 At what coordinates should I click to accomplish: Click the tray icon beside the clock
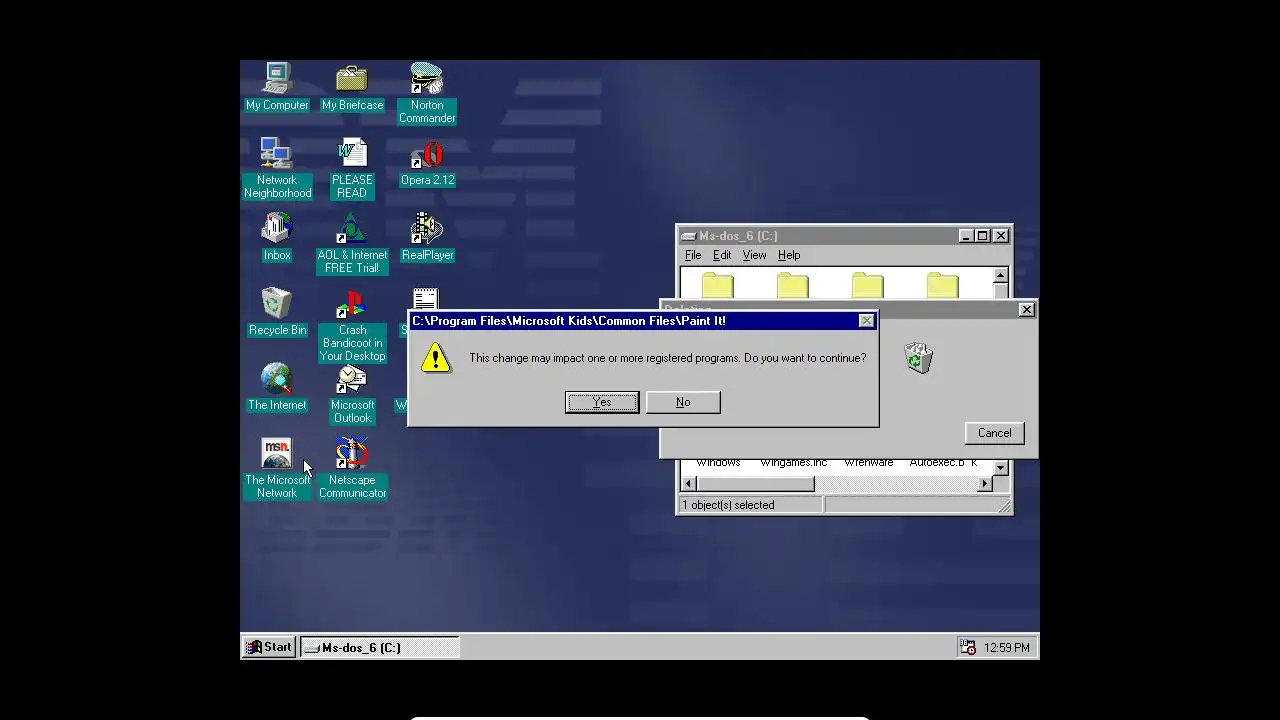[968, 647]
